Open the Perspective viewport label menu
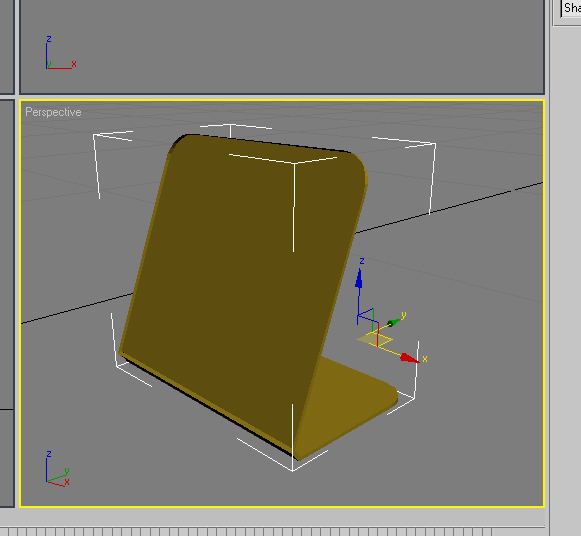 tap(53, 112)
